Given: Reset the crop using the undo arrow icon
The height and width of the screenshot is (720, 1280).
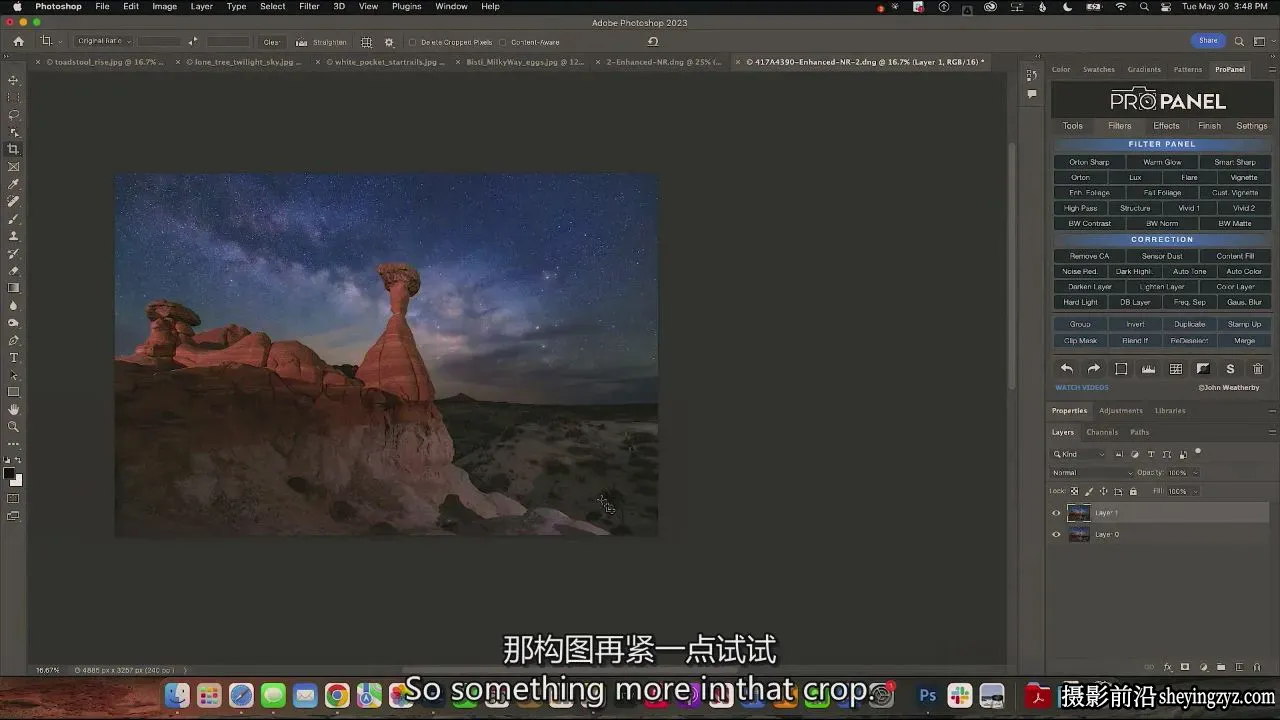Looking at the screenshot, I should pos(653,42).
